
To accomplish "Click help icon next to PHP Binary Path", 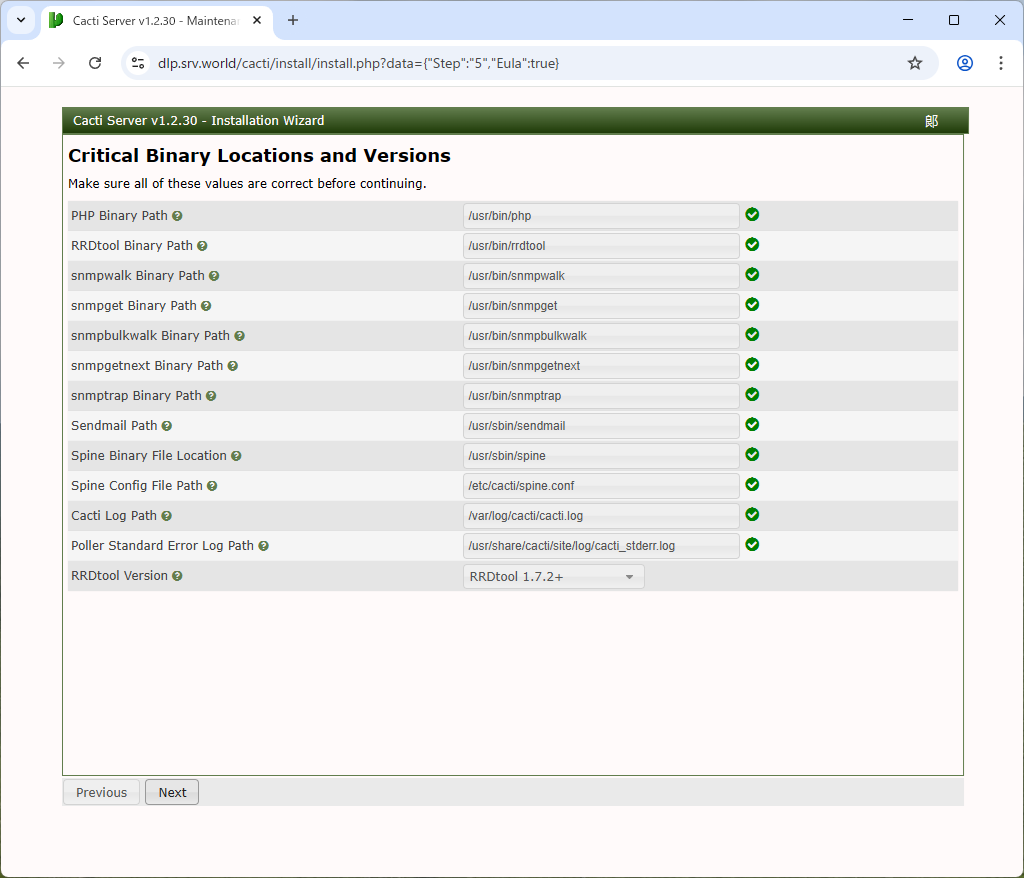I will [177, 216].
